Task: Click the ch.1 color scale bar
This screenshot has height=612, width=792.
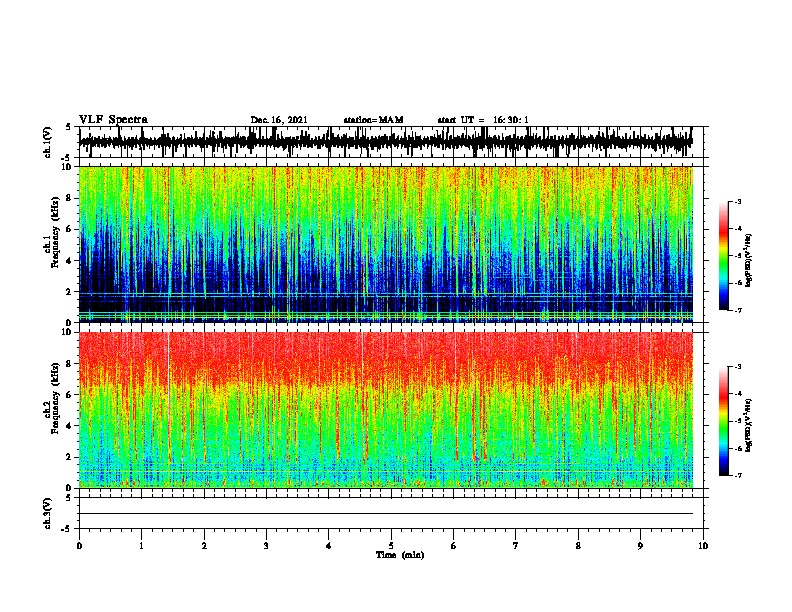Action: tap(724, 256)
